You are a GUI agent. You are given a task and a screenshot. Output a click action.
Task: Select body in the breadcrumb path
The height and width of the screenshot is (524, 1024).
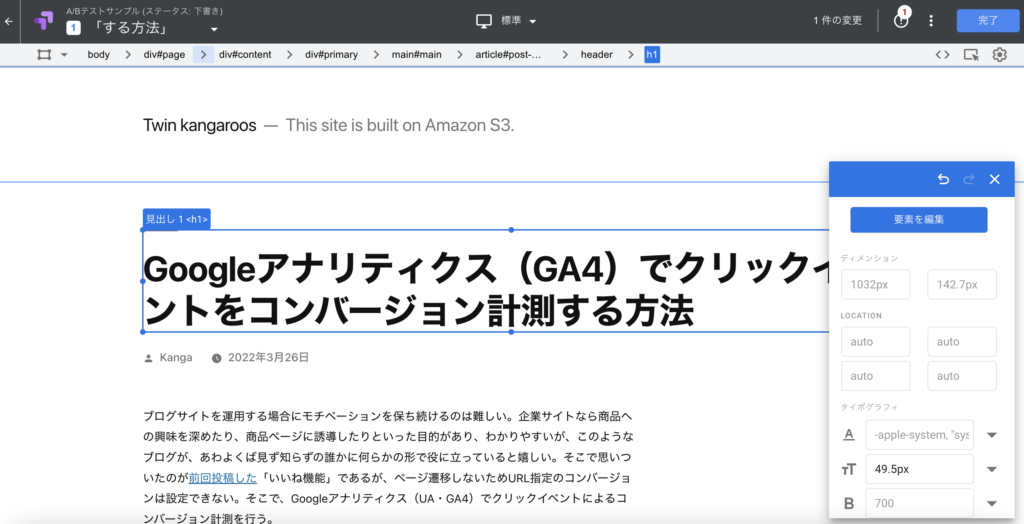tap(99, 55)
